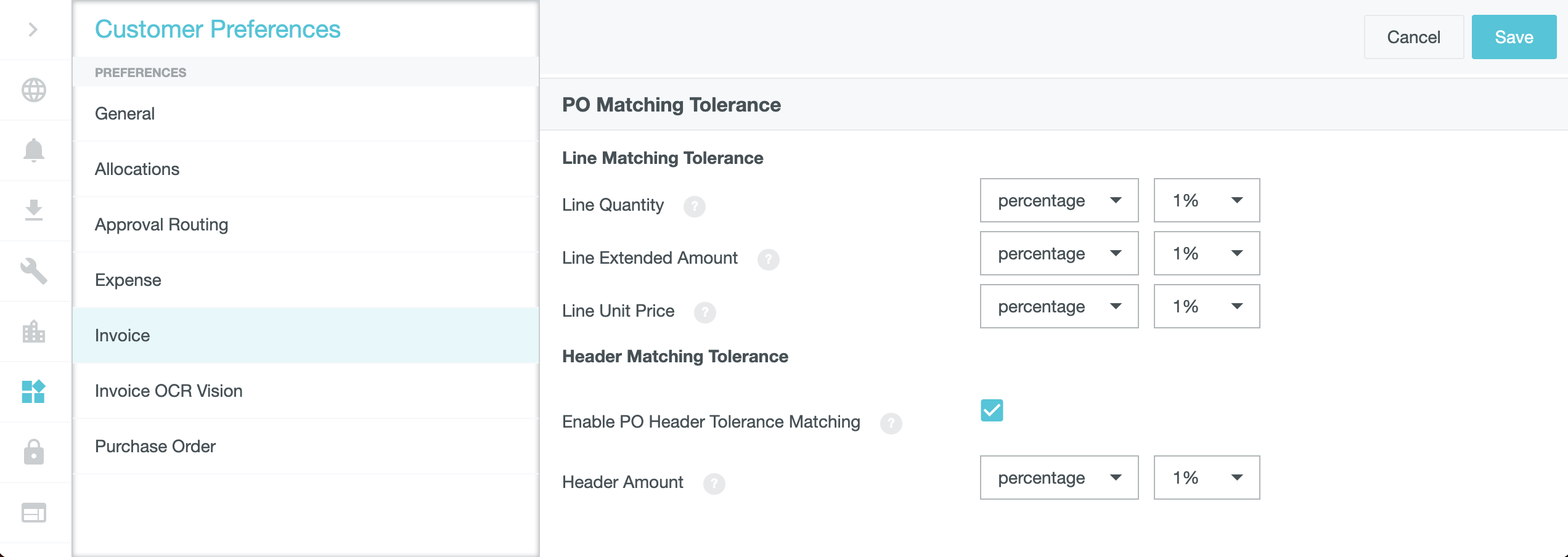Viewport: 1568px width, 557px height.
Task: Open the Header Amount percentage dropdown
Action: click(1059, 478)
